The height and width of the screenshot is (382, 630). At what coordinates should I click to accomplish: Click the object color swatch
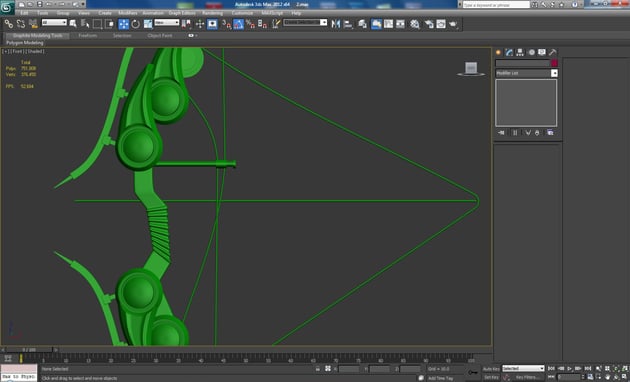tap(554, 63)
